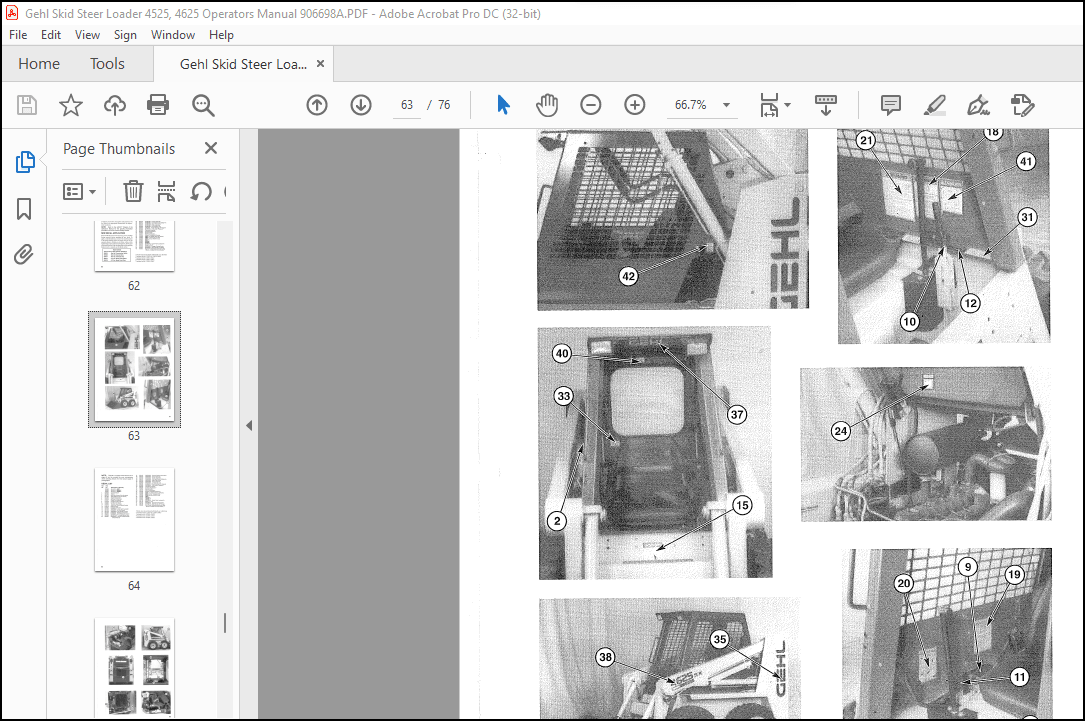Open the zoom level 66.7% dropdown
This screenshot has width=1085, height=721.
[726, 104]
